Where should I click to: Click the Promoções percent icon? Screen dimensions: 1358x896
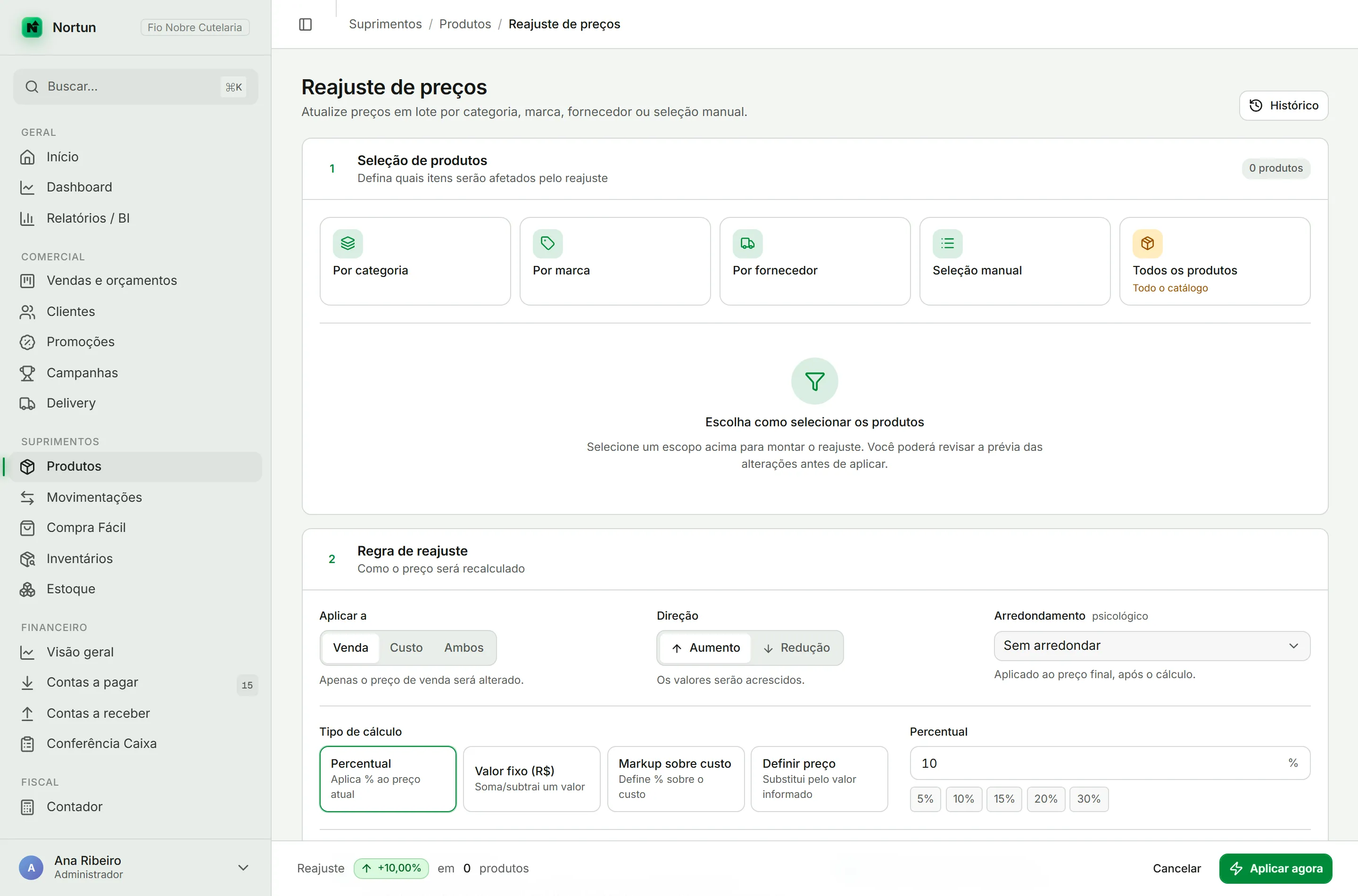coord(27,342)
